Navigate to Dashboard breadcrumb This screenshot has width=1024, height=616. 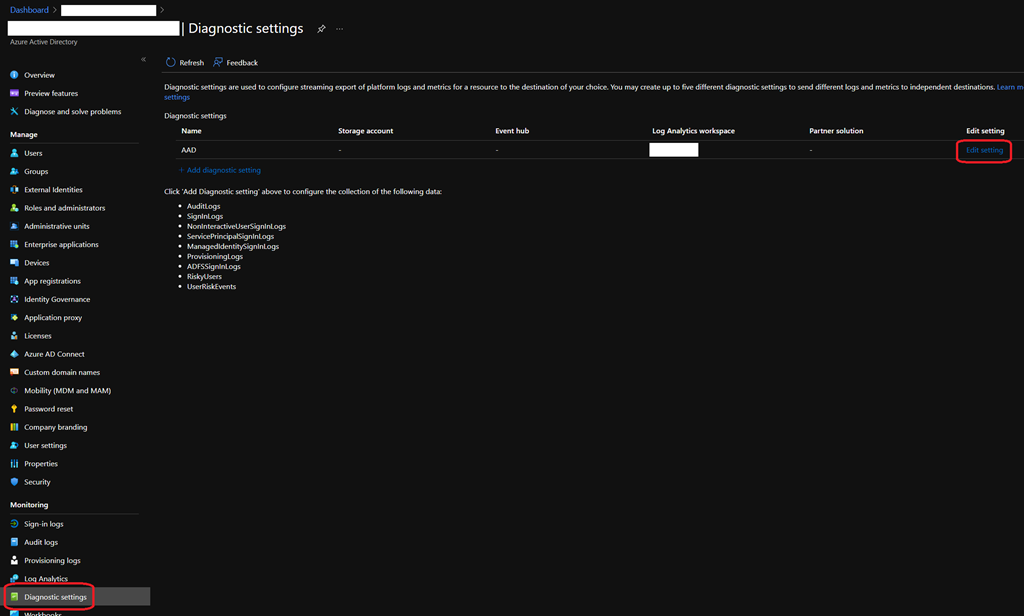[29, 10]
